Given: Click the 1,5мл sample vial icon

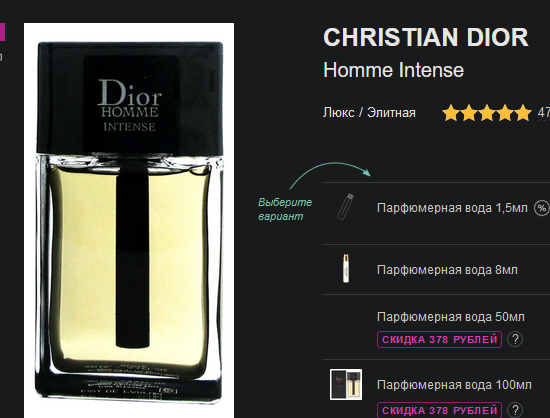Looking at the screenshot, I should point(345,207).
